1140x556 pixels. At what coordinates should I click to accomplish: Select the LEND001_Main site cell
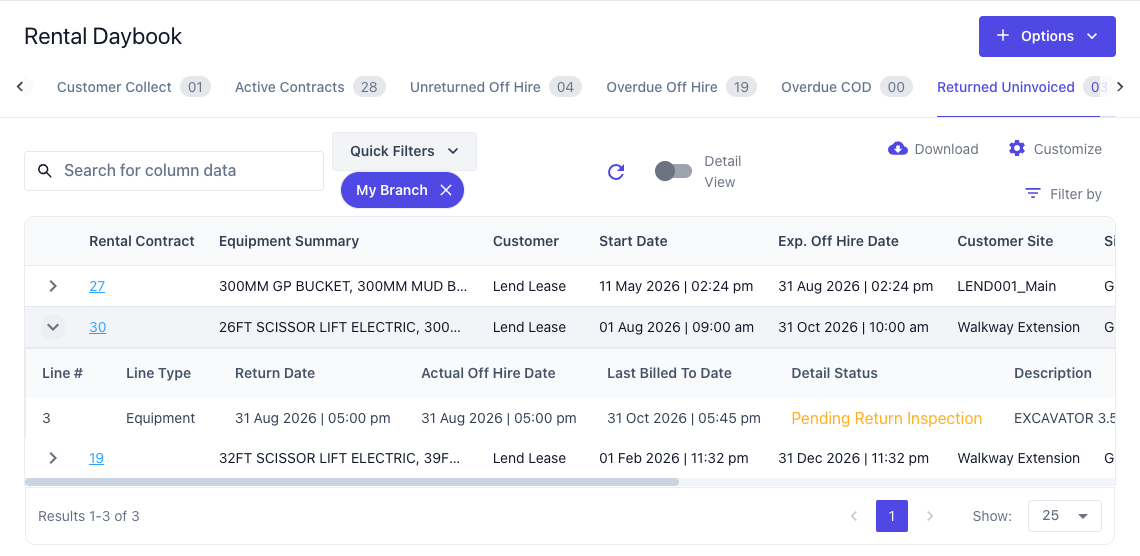coord(1008,286)
